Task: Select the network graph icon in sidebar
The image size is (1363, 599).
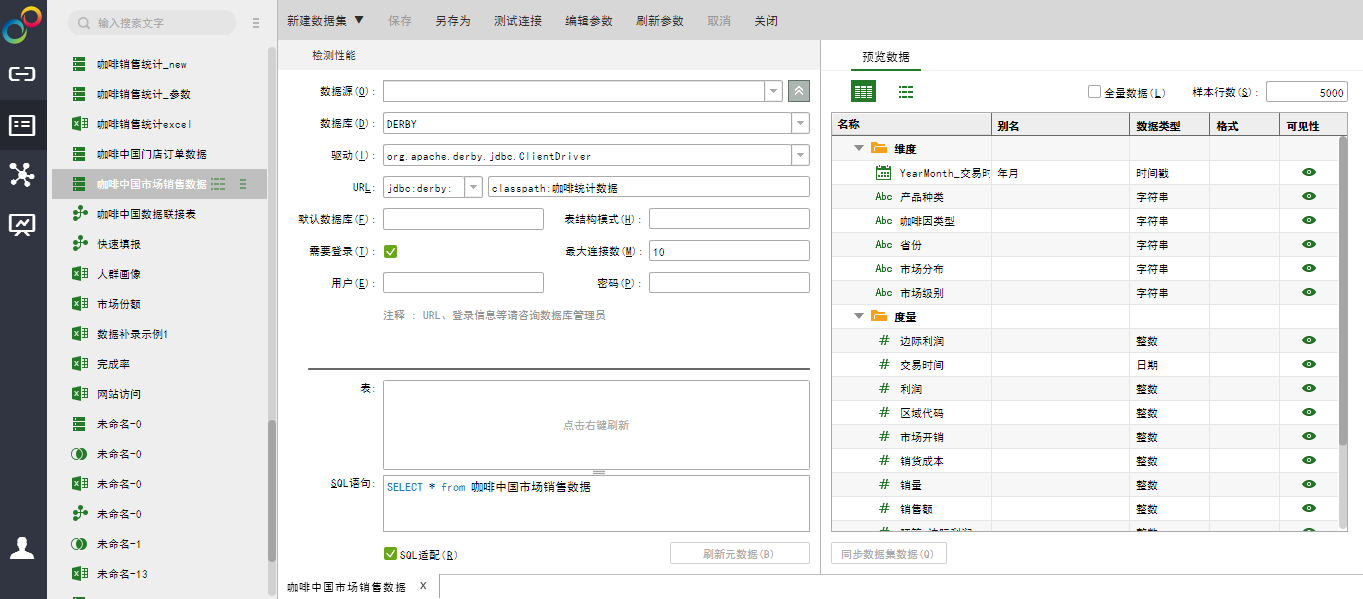Action: 22,174
